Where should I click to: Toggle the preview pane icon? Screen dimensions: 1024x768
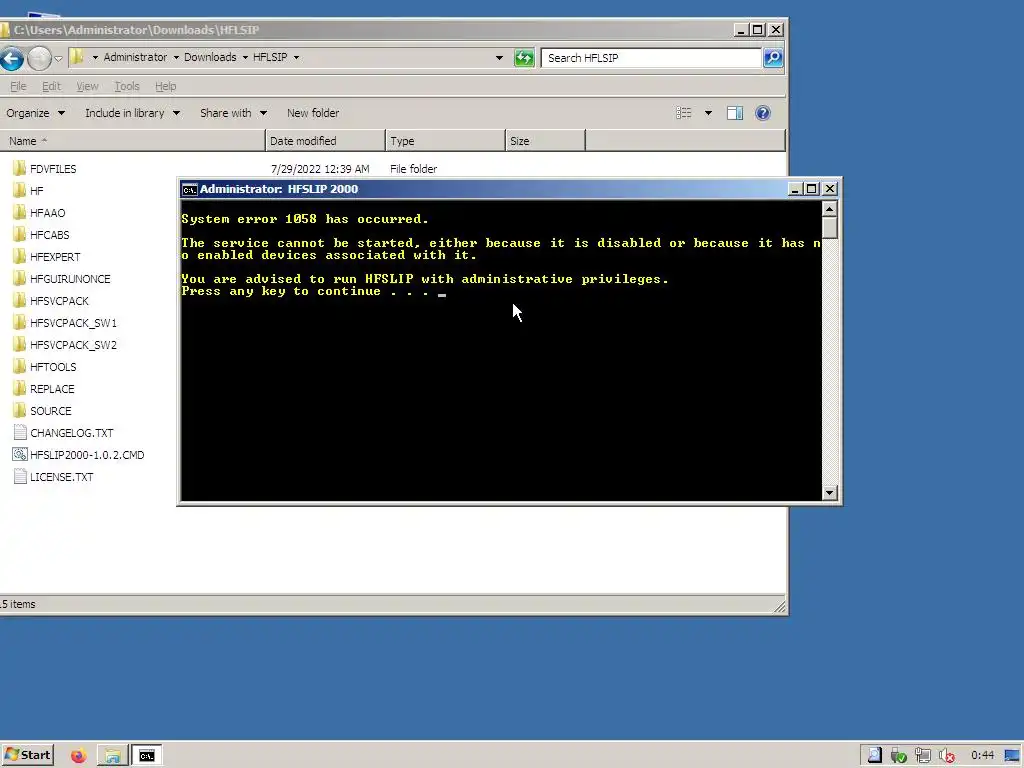tap(735, 113)
